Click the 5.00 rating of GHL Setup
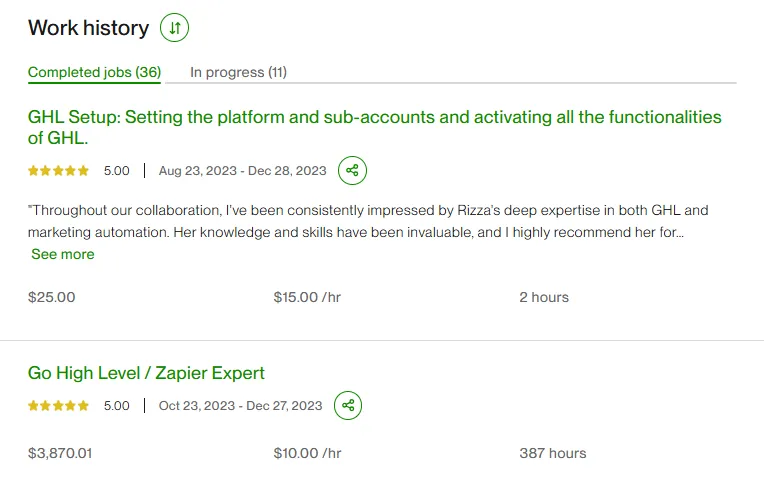 pos(117,171)
